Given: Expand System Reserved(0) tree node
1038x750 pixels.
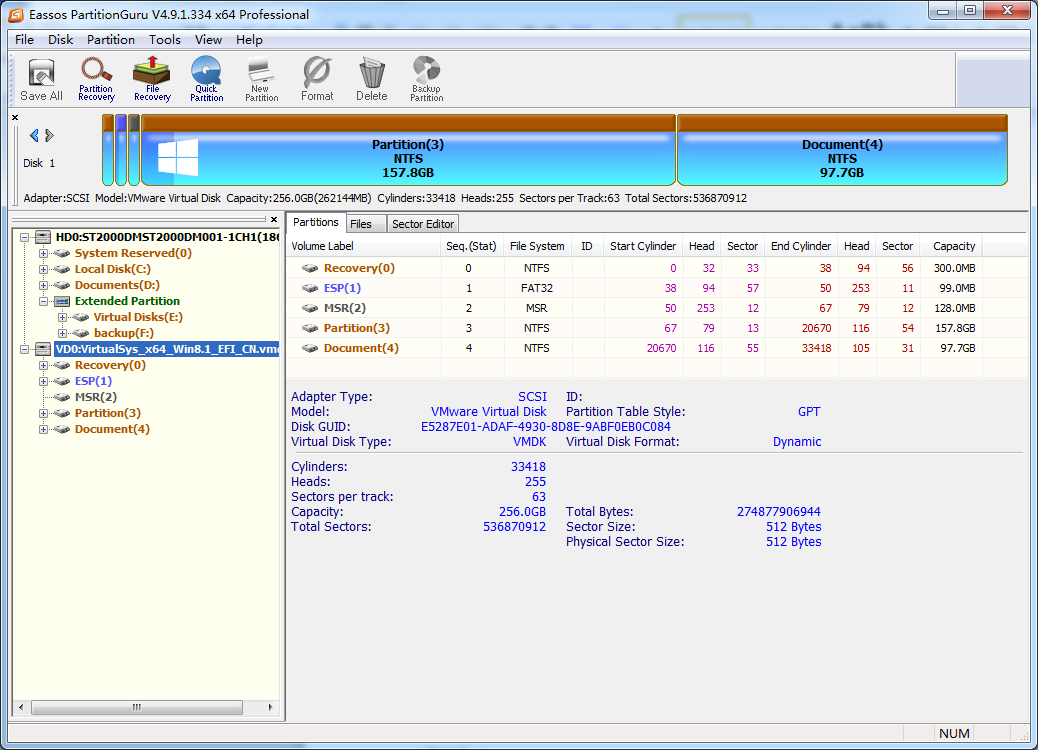Looking at the screenshot, I should (43, 253).
